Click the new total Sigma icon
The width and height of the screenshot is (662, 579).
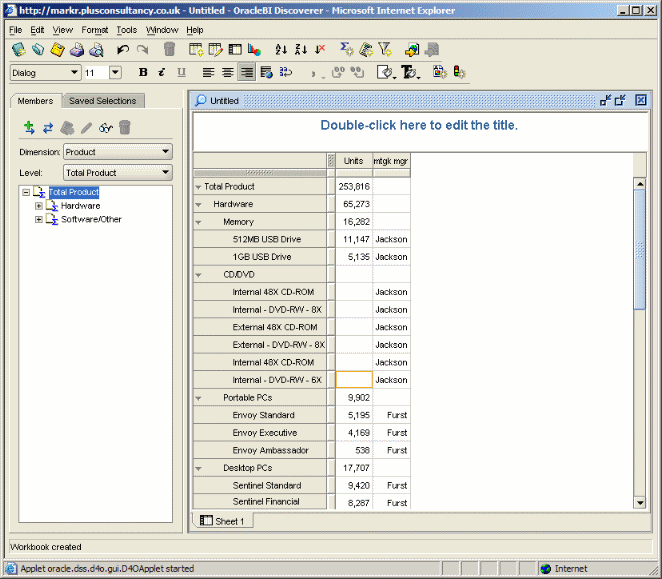click(x=347, y=49)
